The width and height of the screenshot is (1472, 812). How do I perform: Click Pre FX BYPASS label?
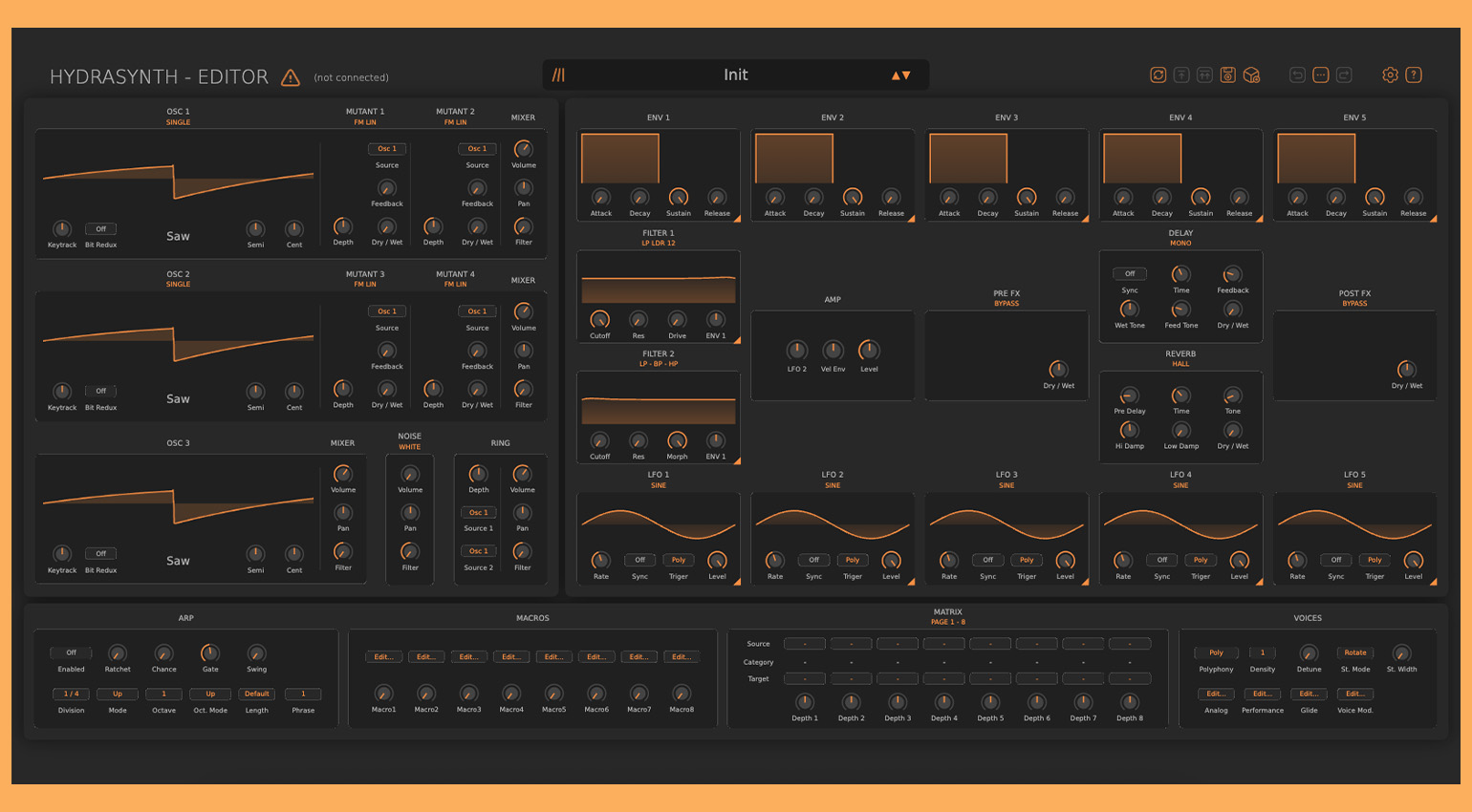[1007, 304]
